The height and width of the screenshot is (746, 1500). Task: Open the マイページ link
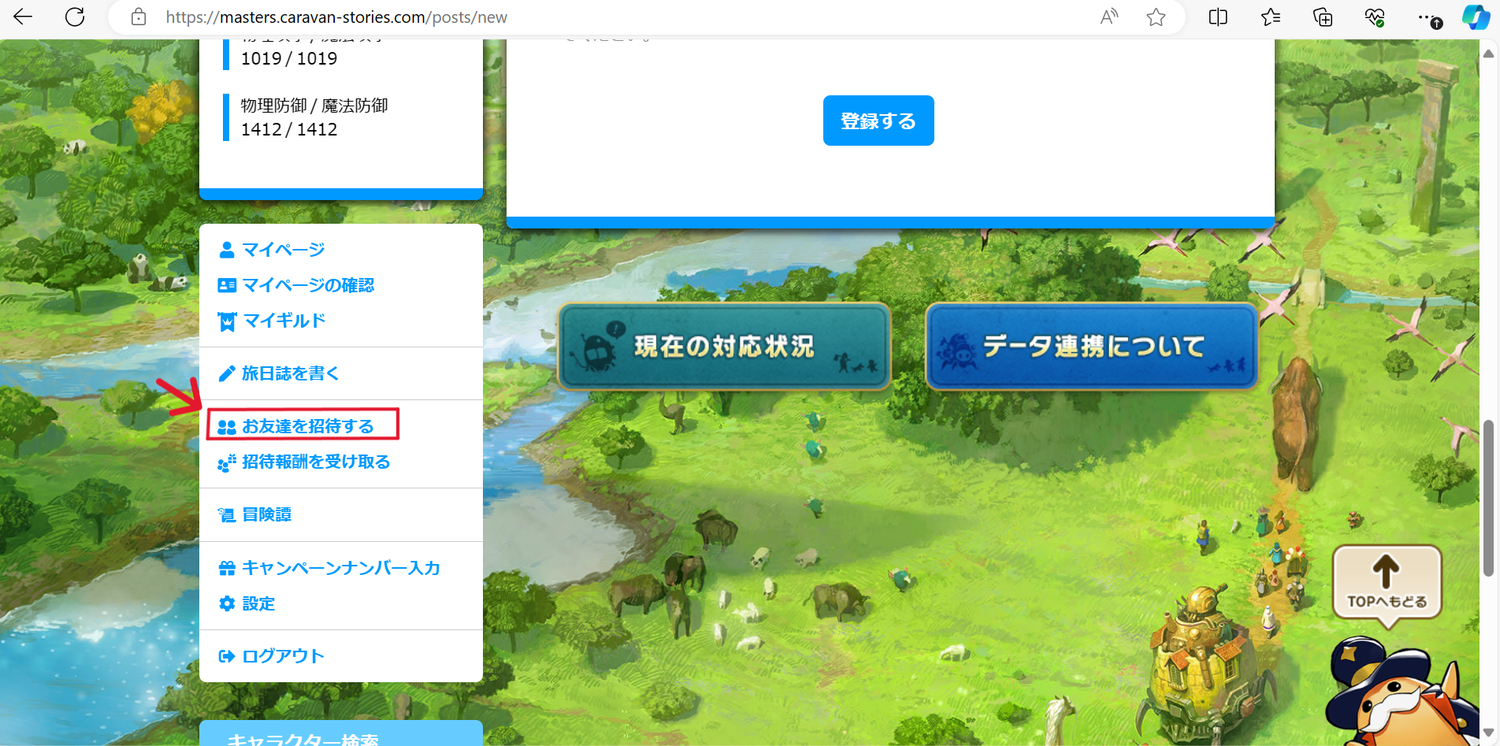point(283,249)
